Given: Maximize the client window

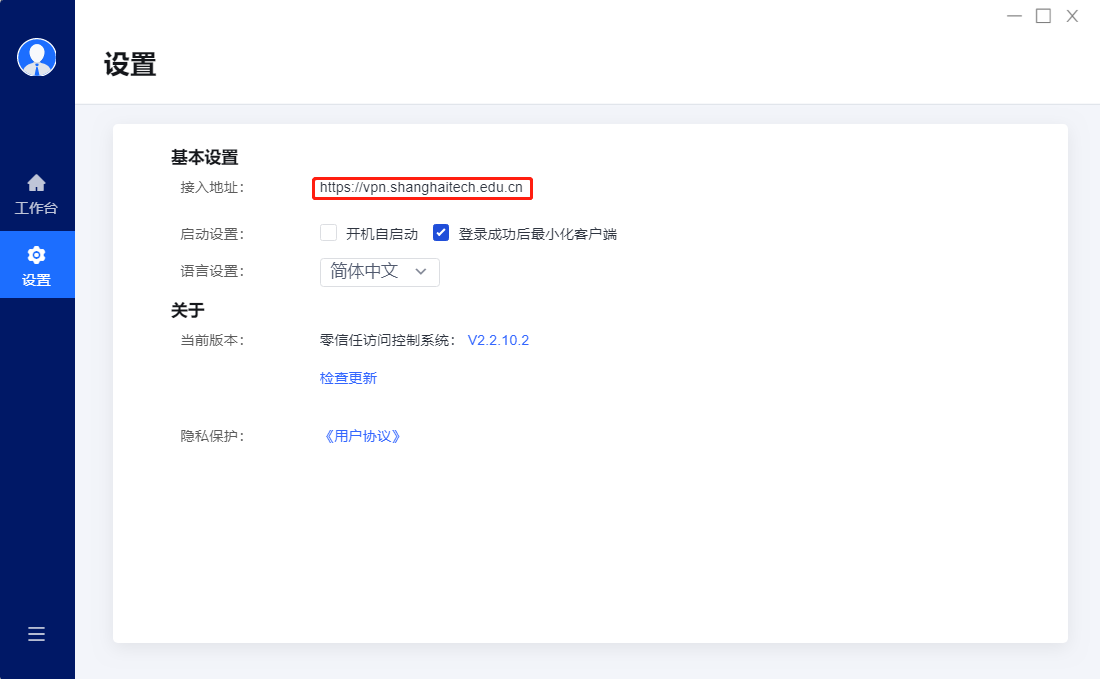Looking at the screenshot, I should 1043,16.
